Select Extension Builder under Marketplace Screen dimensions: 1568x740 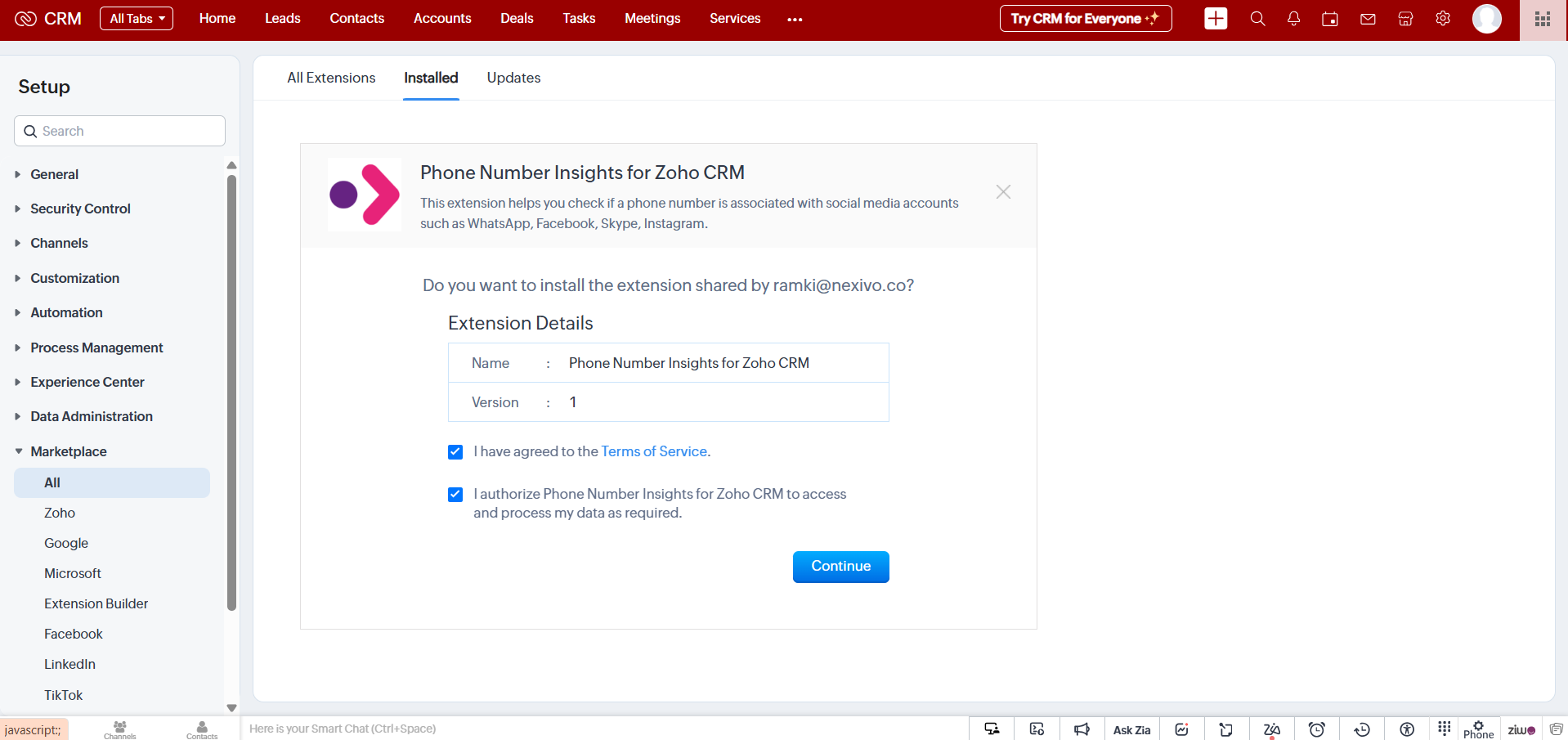click(x=96, y=603)
